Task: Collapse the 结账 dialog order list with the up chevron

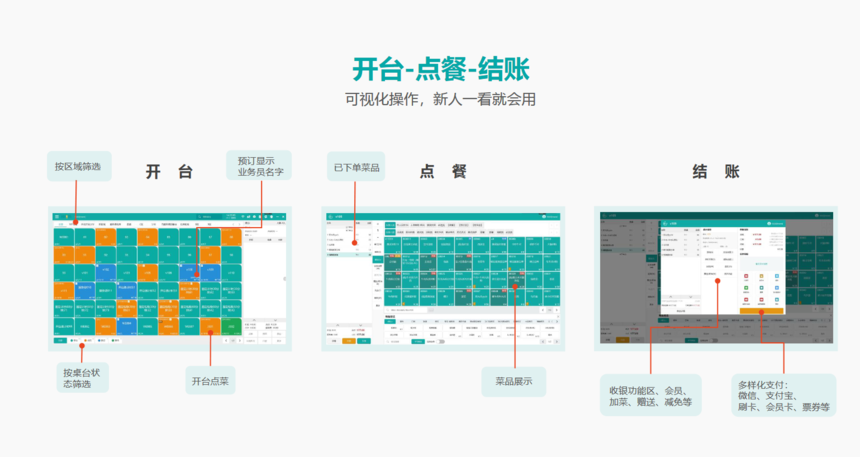Action: click(671, 297)
